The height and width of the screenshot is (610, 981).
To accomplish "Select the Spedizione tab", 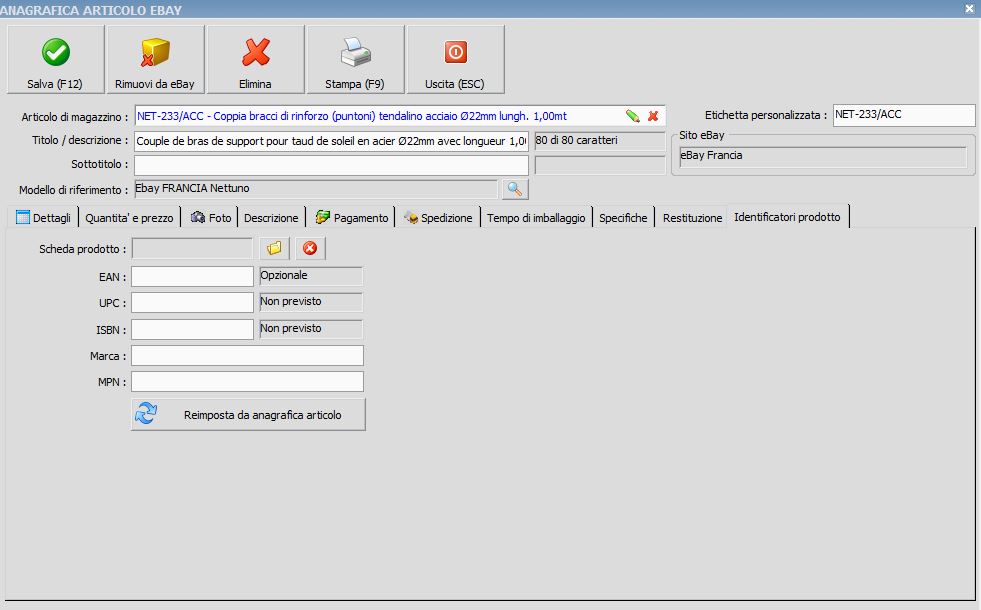I will 438,218.
